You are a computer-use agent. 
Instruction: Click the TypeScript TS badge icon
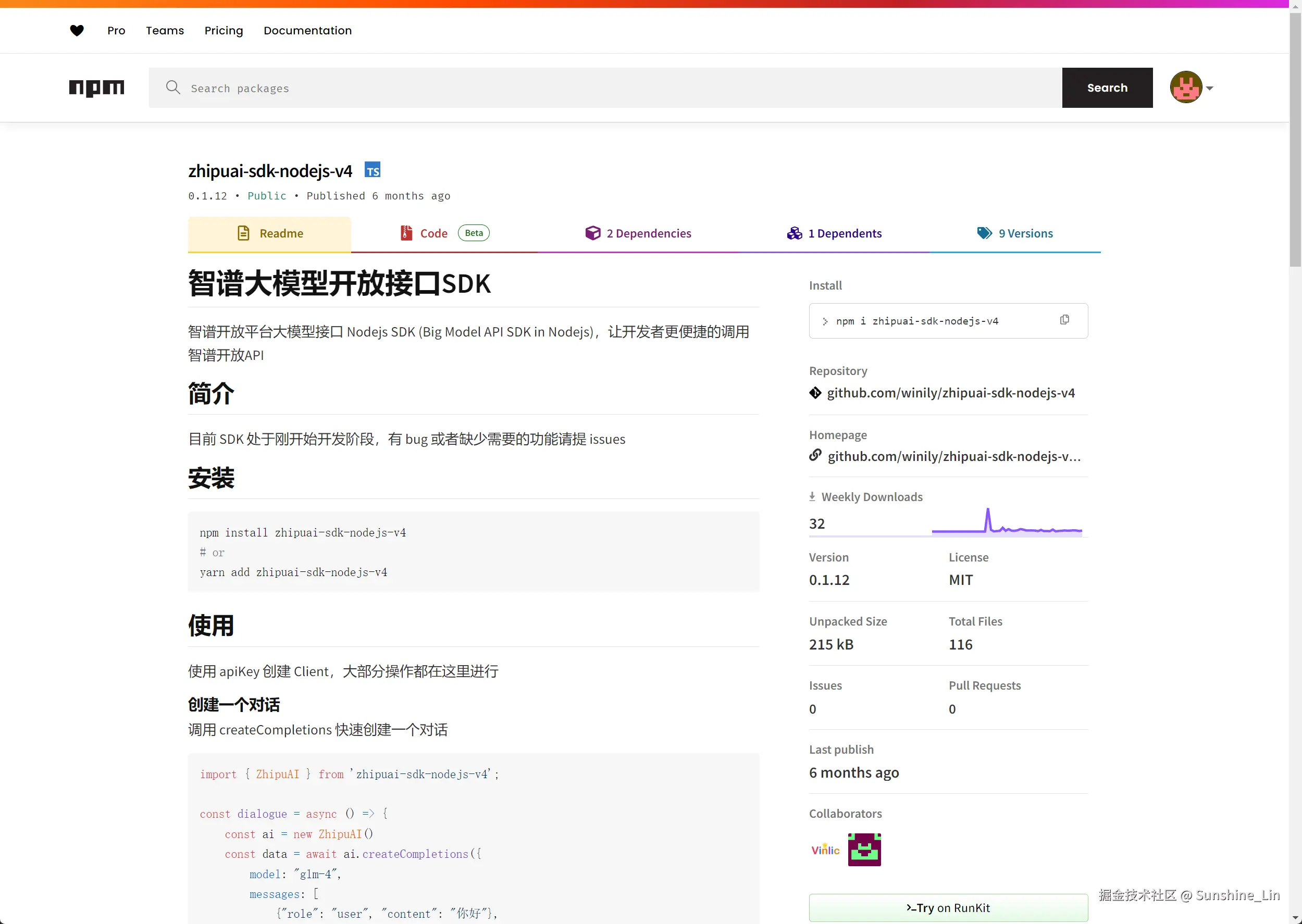[x=372, y=170]
